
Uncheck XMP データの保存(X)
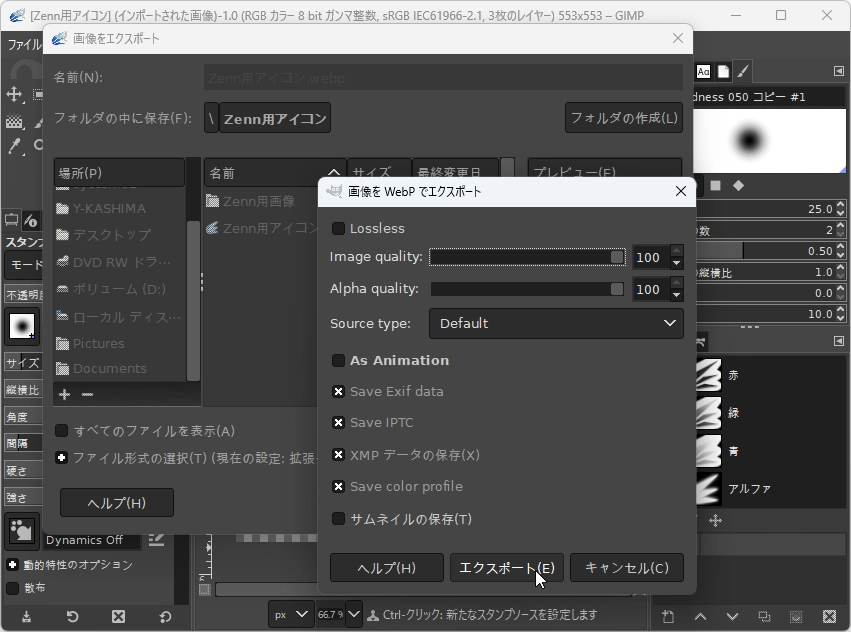click(338, 454)
